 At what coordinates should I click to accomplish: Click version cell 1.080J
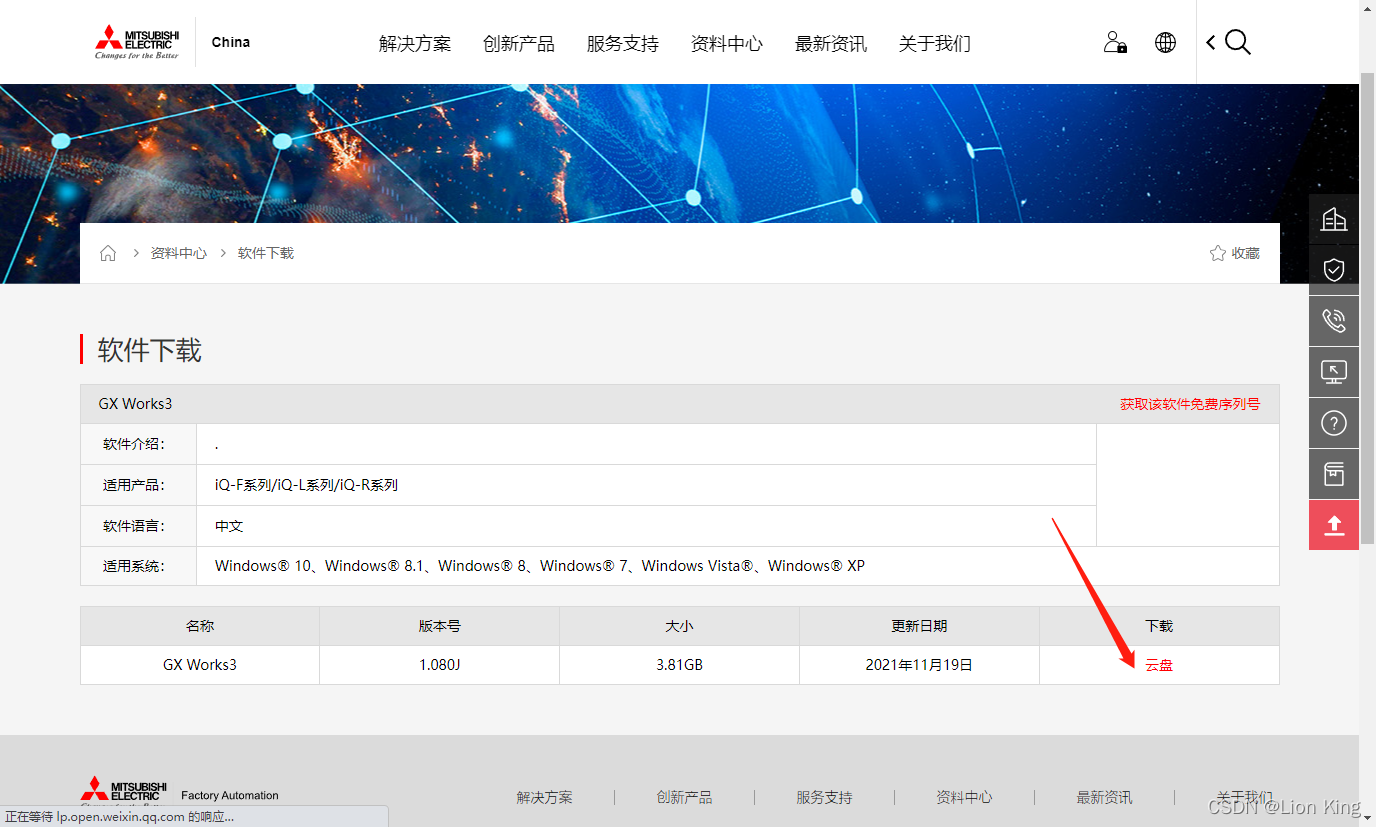(440, 665)
